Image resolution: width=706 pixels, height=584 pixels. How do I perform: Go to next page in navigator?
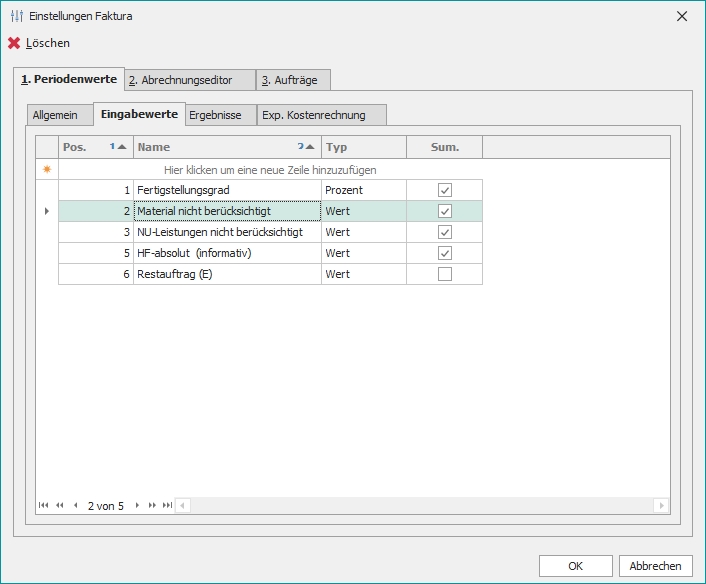(152, 506)
